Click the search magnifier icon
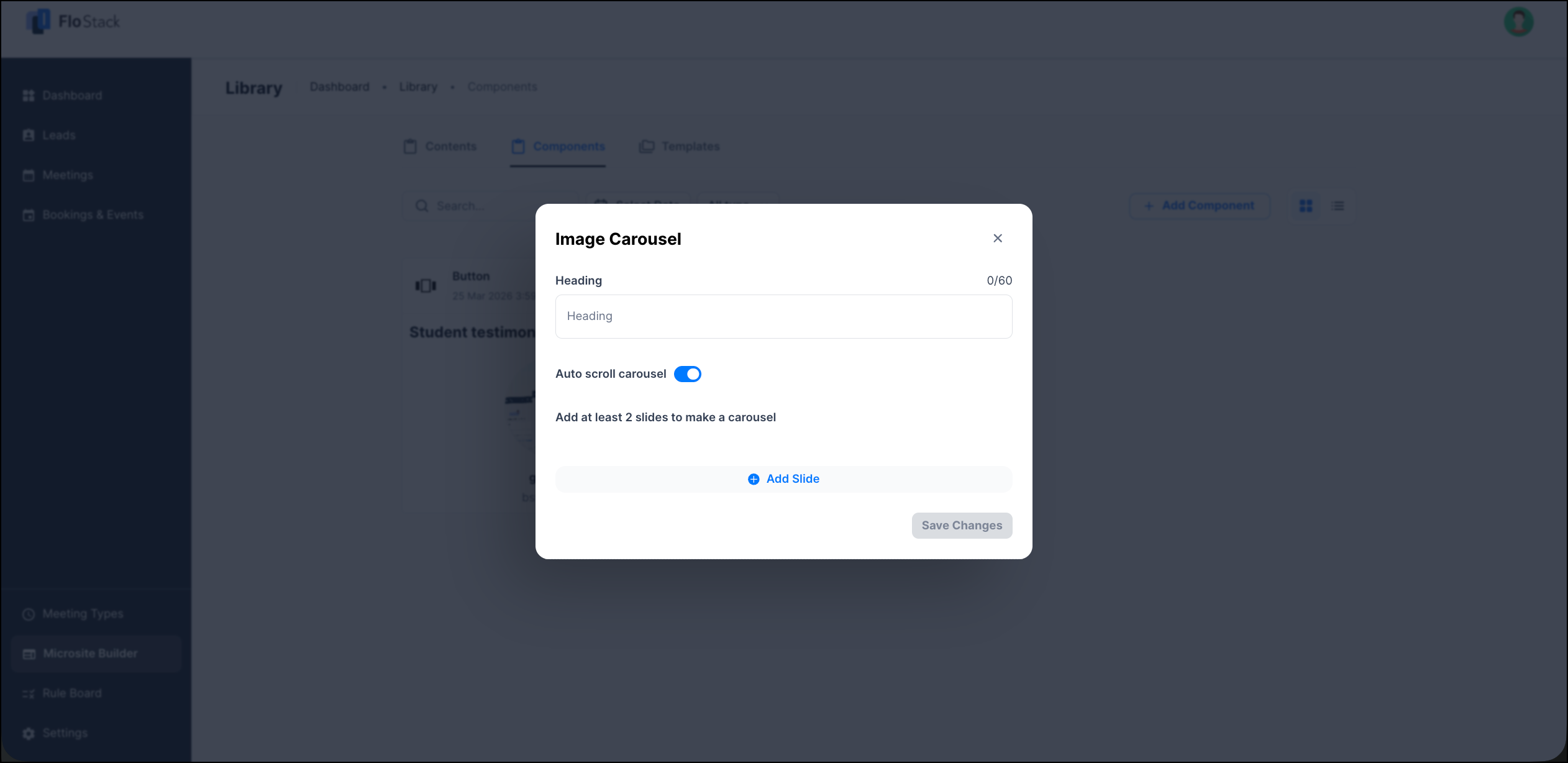Viewport: 1568px width, 763px height. click(422, 206)
